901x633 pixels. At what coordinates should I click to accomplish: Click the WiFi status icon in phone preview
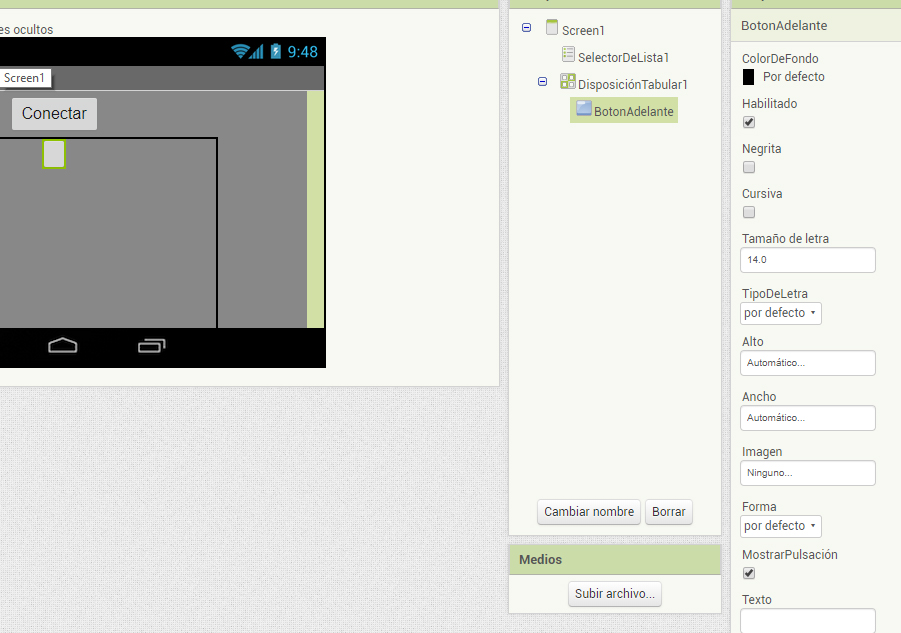tap(241, 51)
